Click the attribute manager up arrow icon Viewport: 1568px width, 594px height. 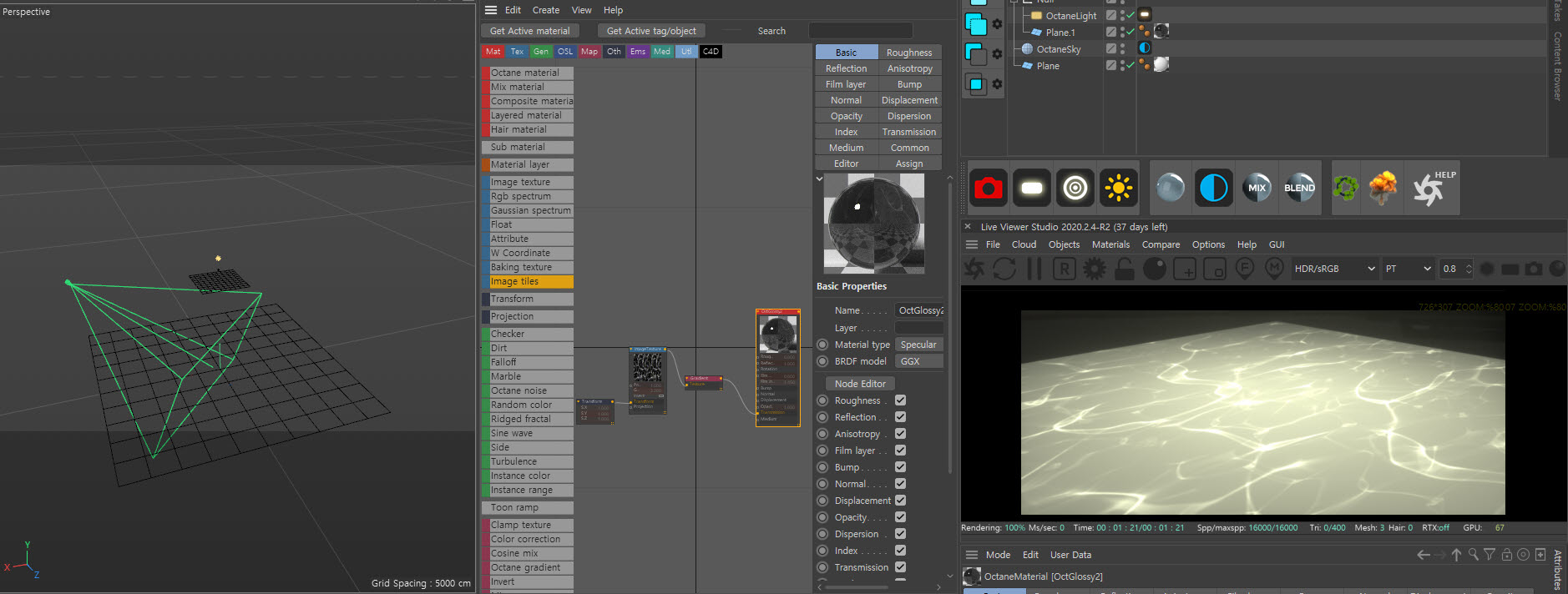tap(1456, 555)
